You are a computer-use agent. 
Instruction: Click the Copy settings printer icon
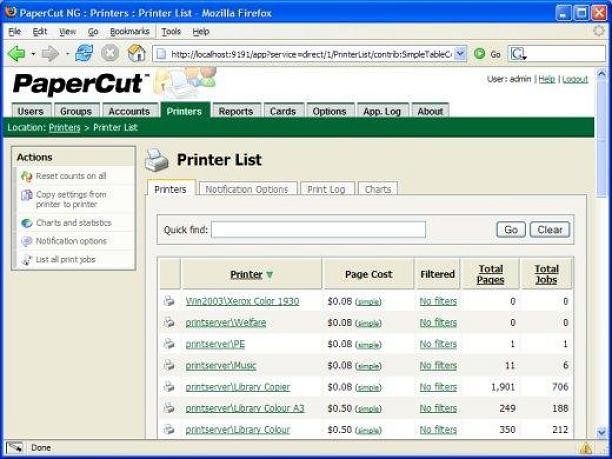pyautogui.click(x=27, y=195)
